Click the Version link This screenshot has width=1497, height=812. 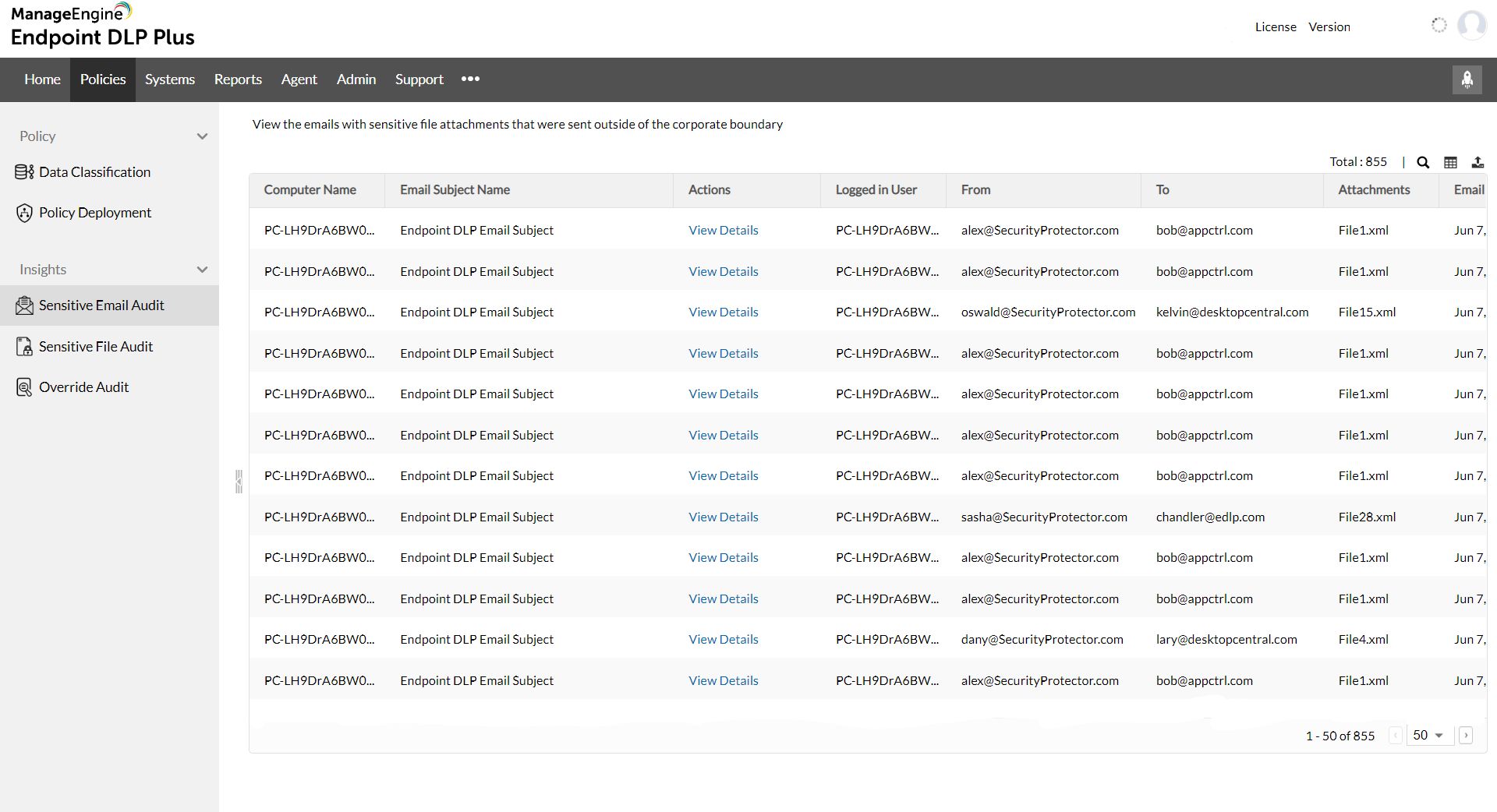[x=1329, y=26]
